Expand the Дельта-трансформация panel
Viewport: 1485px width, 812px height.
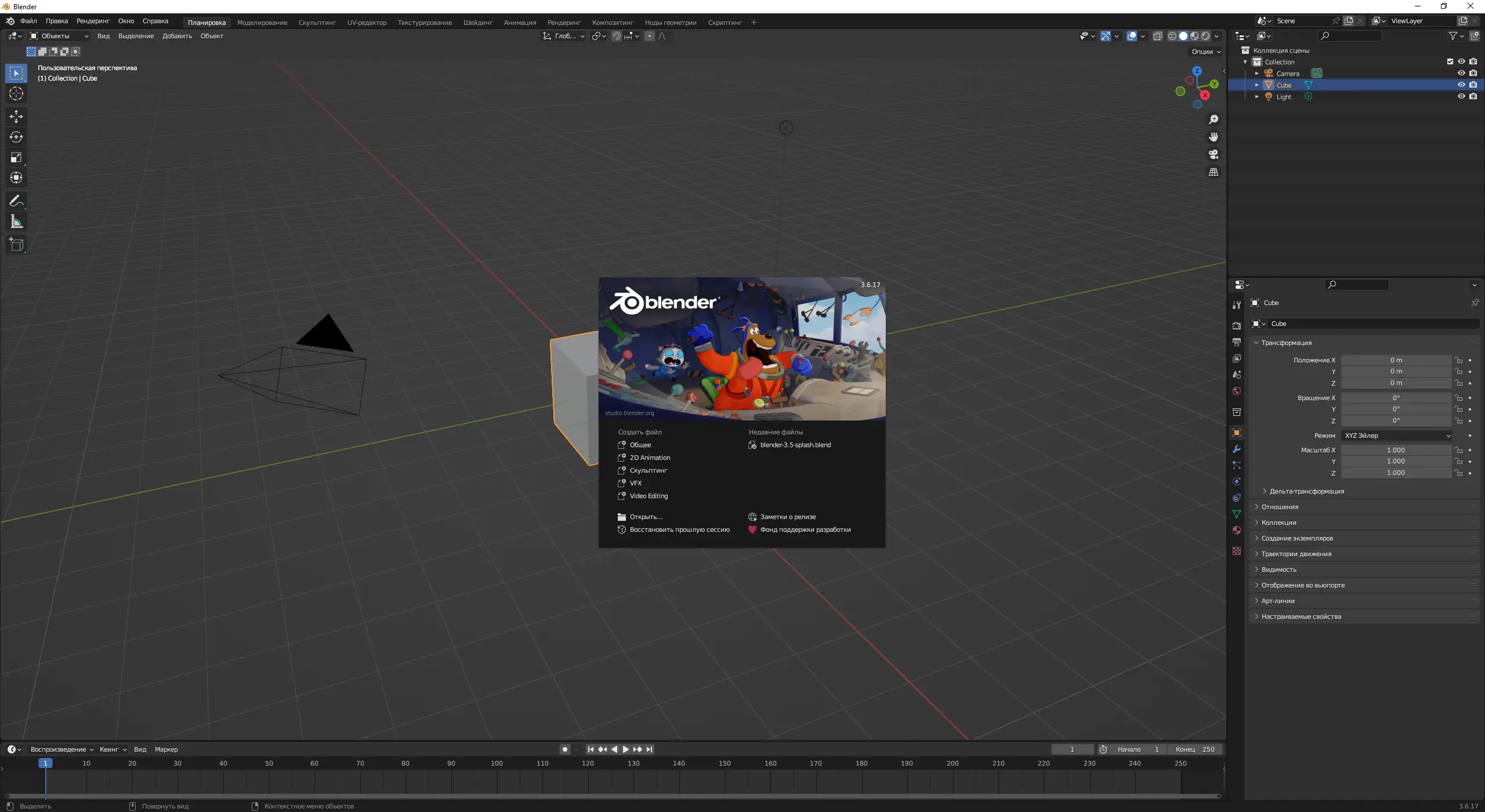[1306, 491]
